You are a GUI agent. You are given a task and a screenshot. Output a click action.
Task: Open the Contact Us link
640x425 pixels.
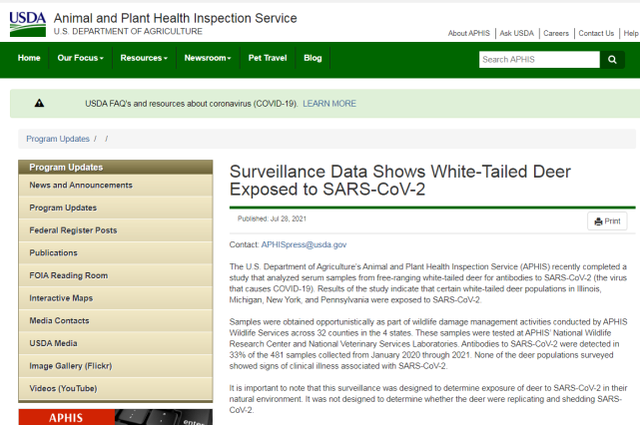tap(596, 33)
